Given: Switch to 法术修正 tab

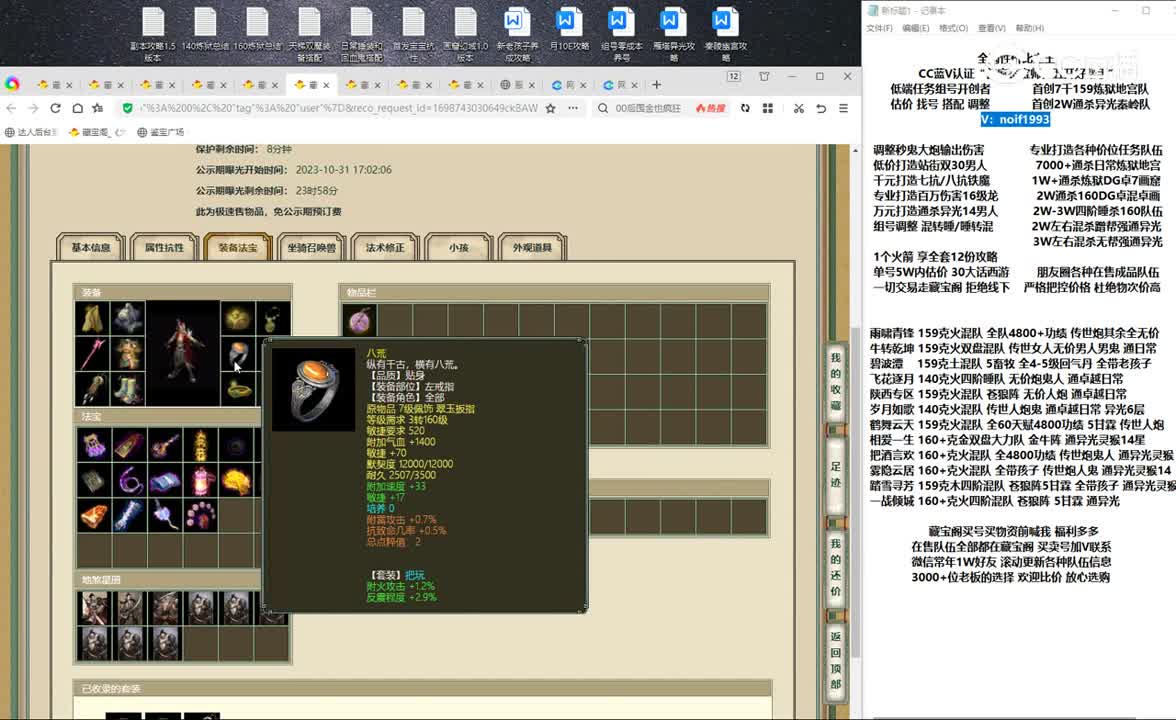Looking at the screenshot, I should click(385, 248).
